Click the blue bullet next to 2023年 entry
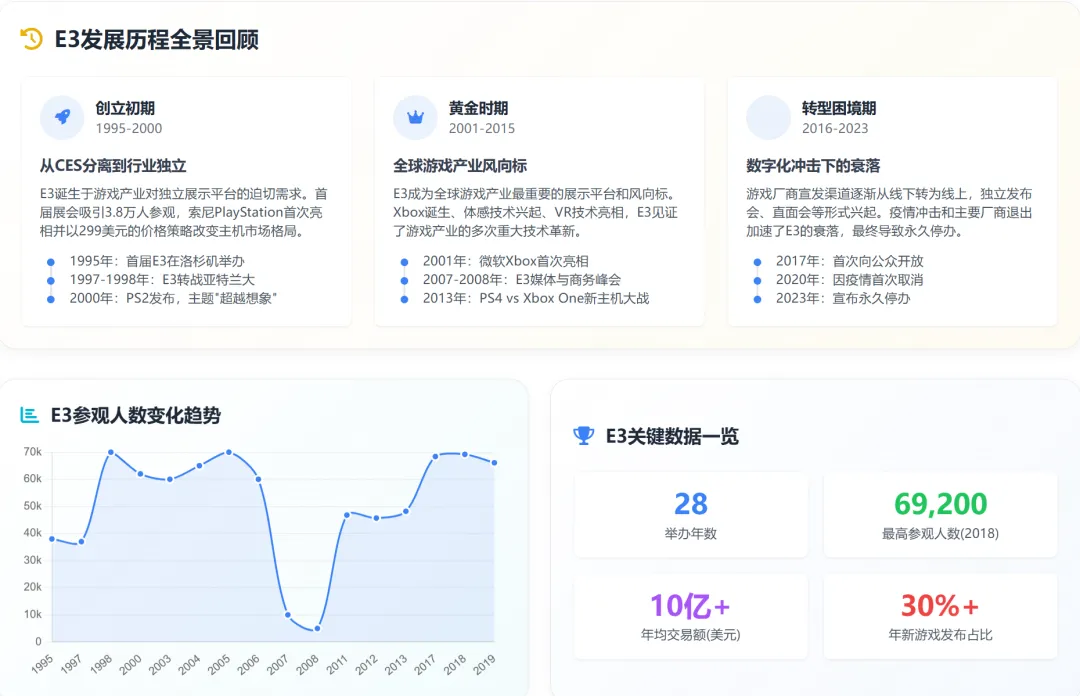 (757, 299)
